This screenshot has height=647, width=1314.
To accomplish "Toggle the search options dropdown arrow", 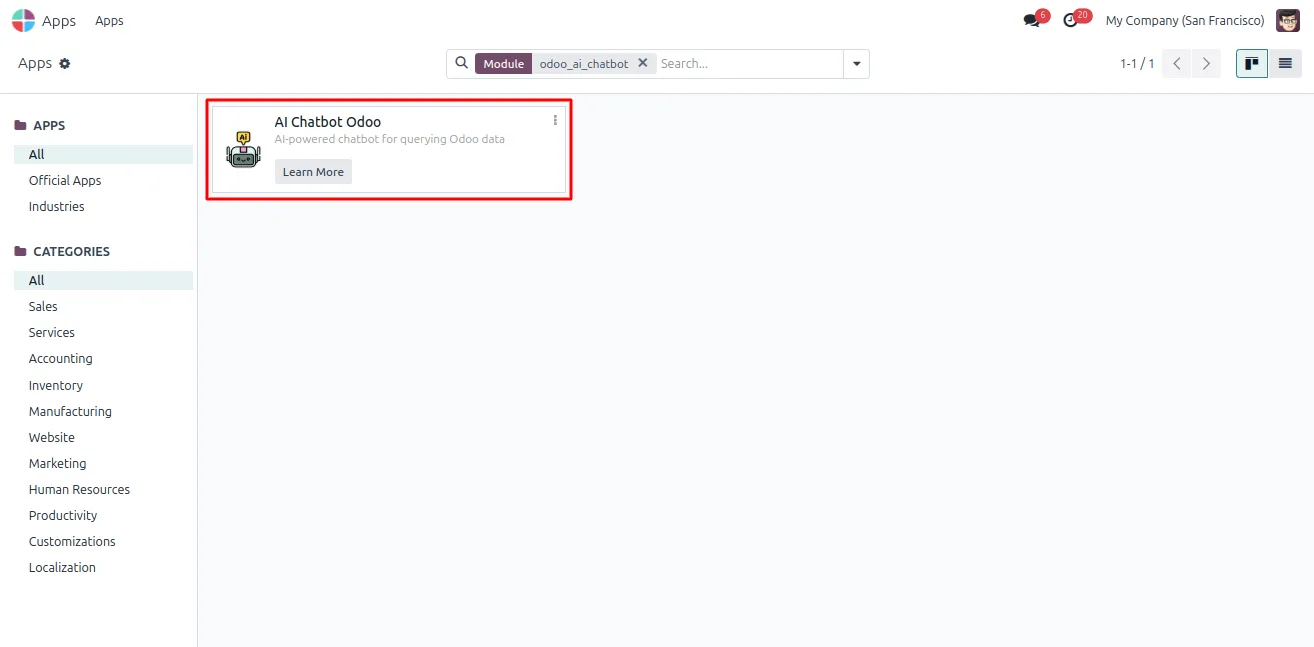I will pos(857,64).
